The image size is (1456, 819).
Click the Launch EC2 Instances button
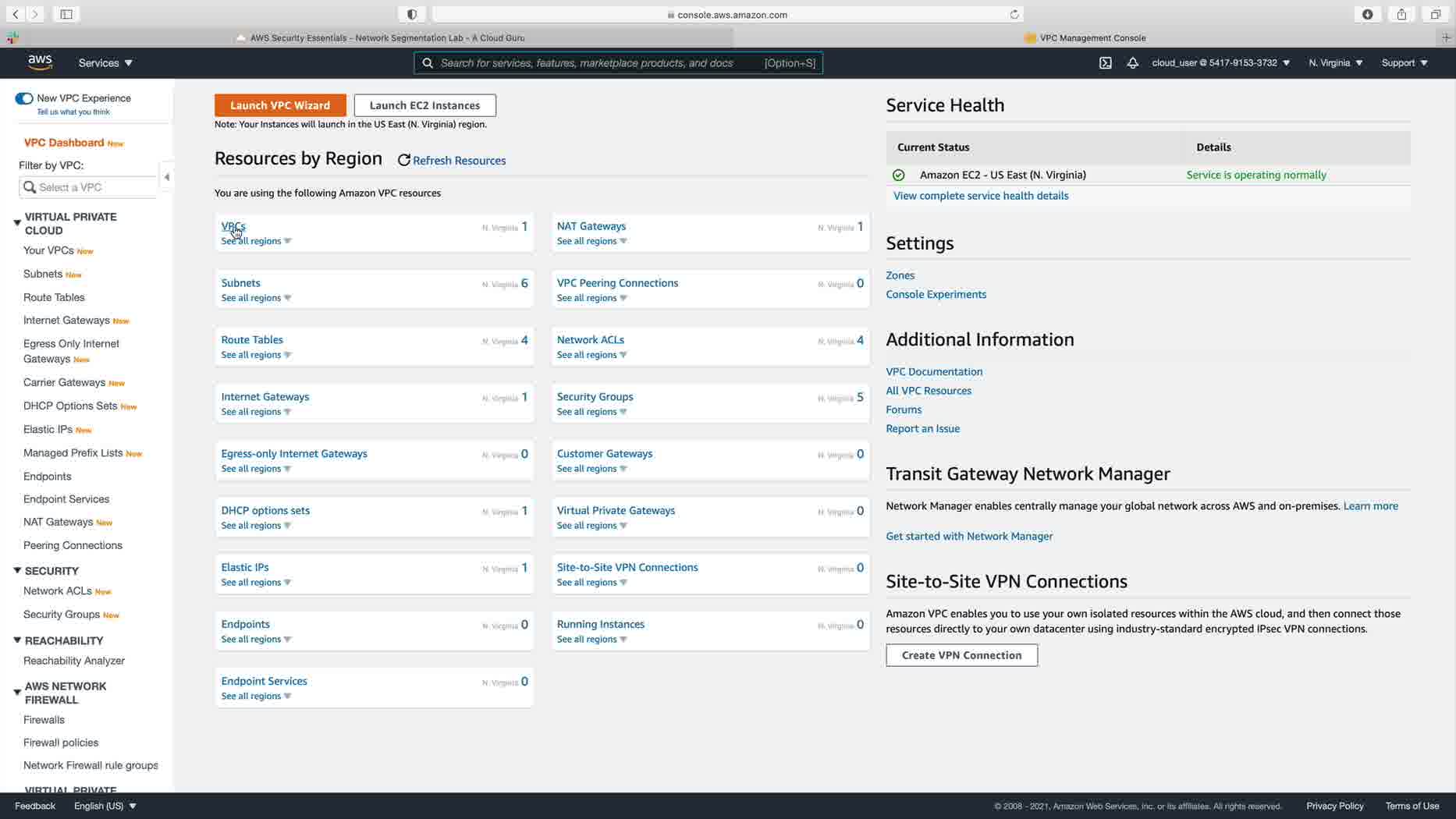coord(424,105)
